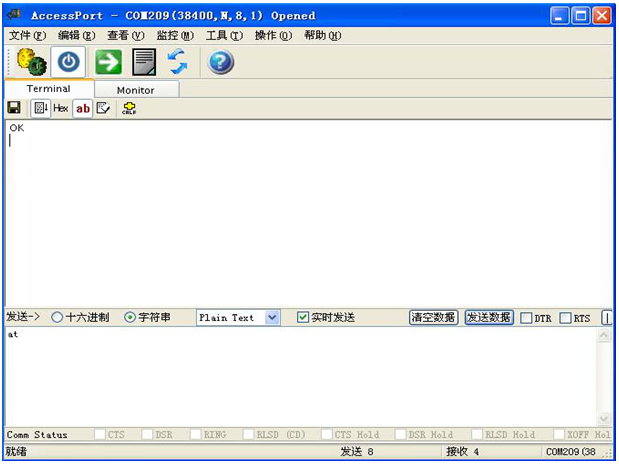Click the AccessPort title bar app icon

14,15
